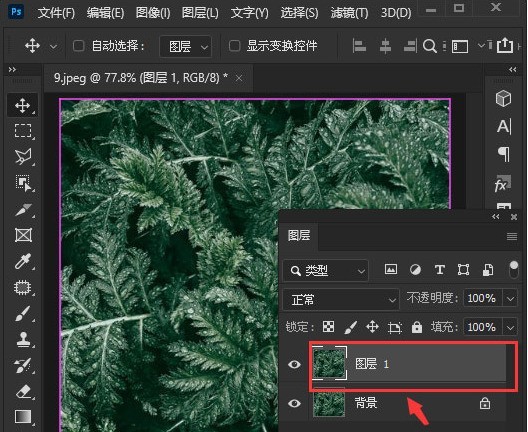The height and width of the screenshot is (432, 528).
Task: Open the 选择(S) menu
Action: tap(299, 13)
